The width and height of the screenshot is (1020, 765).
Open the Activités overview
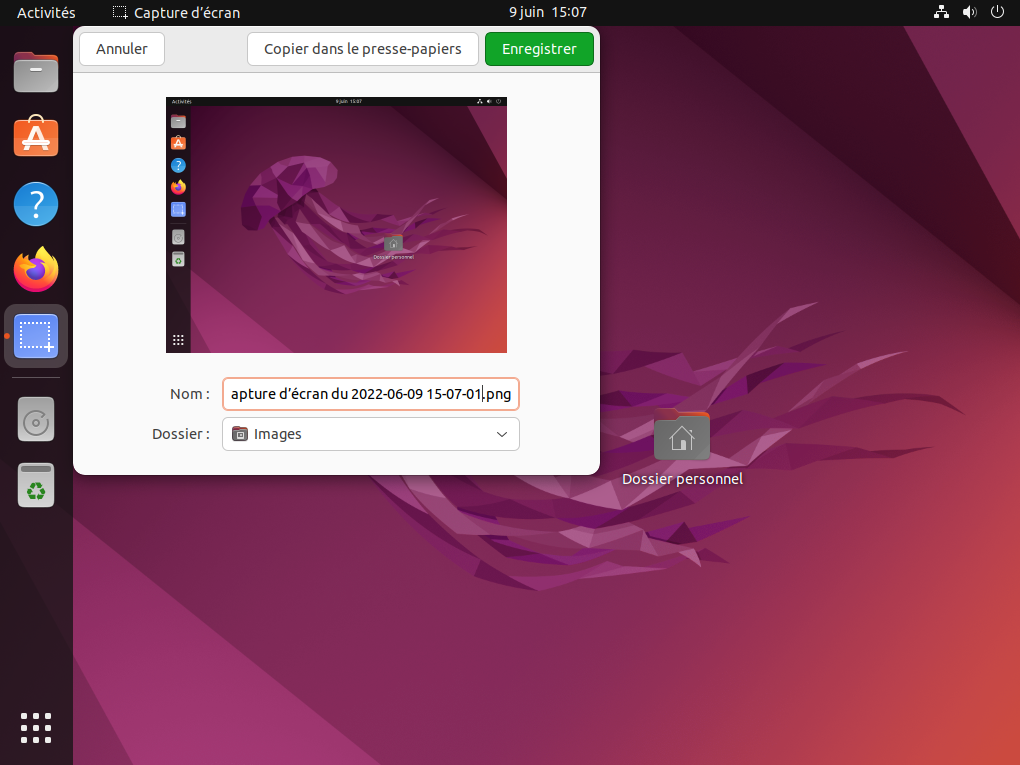pos(46,12)
